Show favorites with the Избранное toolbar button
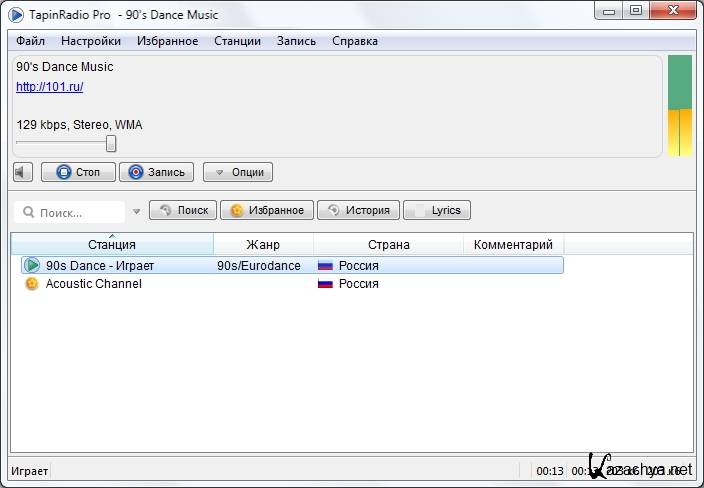Image resolution: width=704 pixels, height=488 pixels. click(267, 211)
